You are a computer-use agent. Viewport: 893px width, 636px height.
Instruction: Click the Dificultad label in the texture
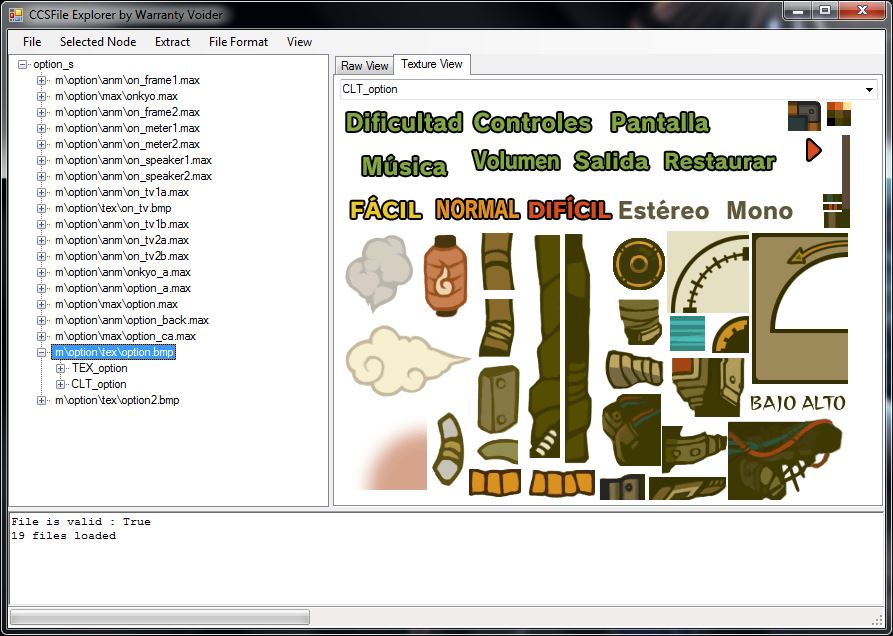click(x=404, y=122)
